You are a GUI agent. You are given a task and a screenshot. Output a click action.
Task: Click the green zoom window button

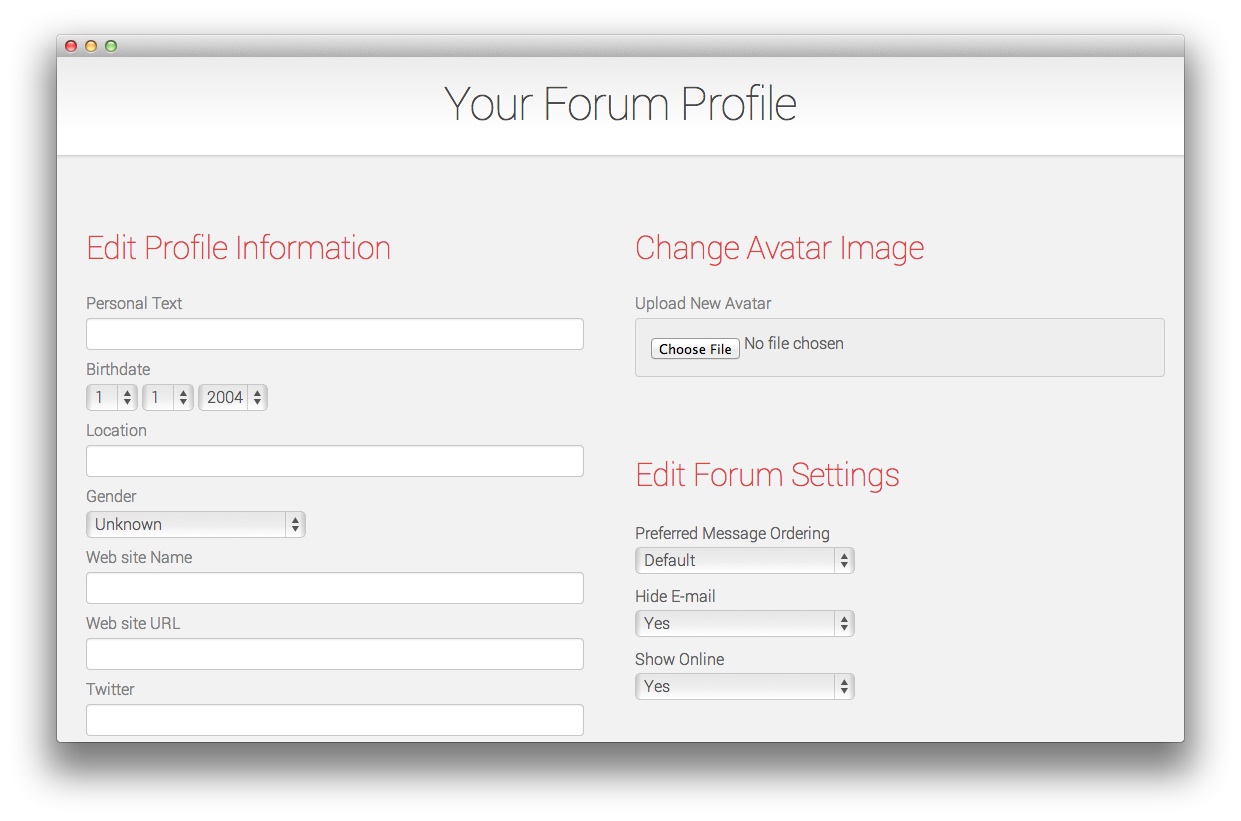(111, 46)
